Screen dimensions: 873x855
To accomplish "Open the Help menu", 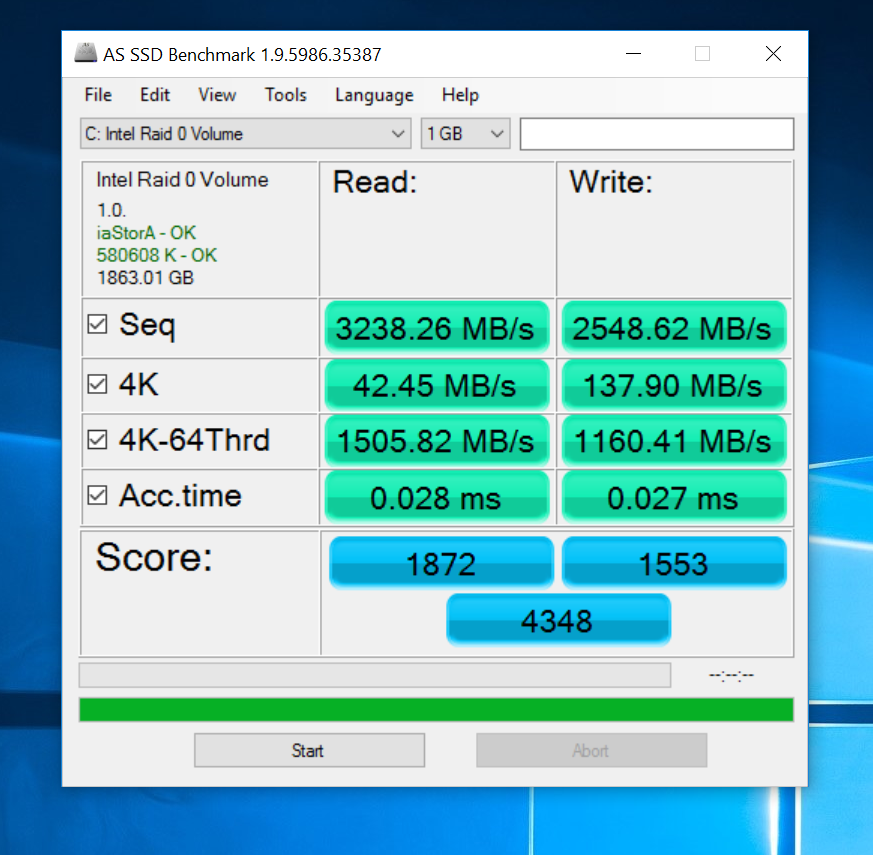I will [460, 95].
